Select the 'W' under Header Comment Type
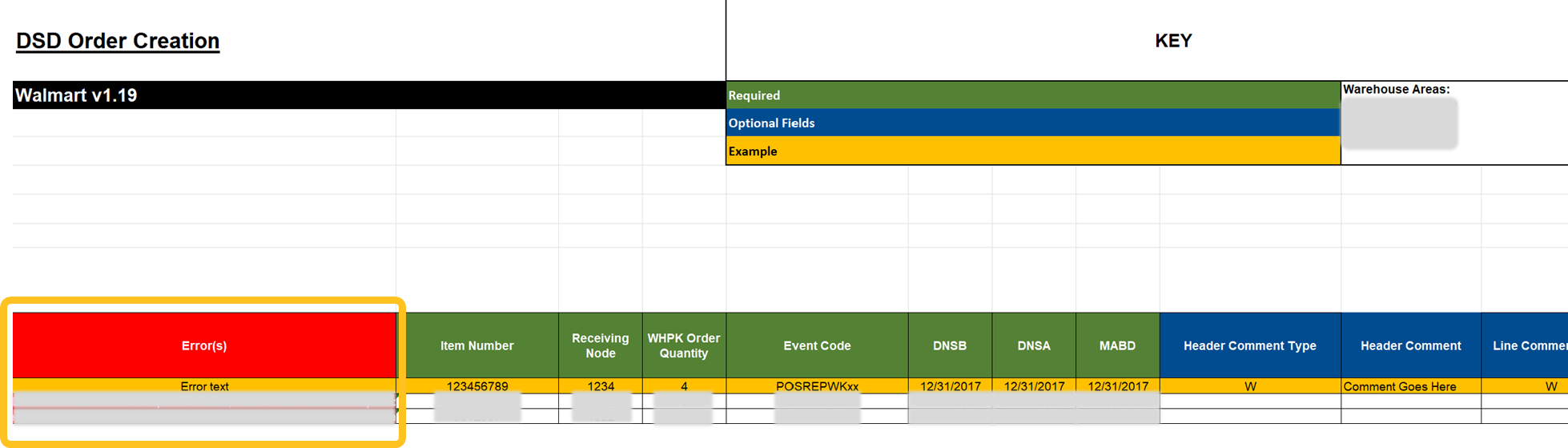 pyautogui.click(x=1250, y=386)
